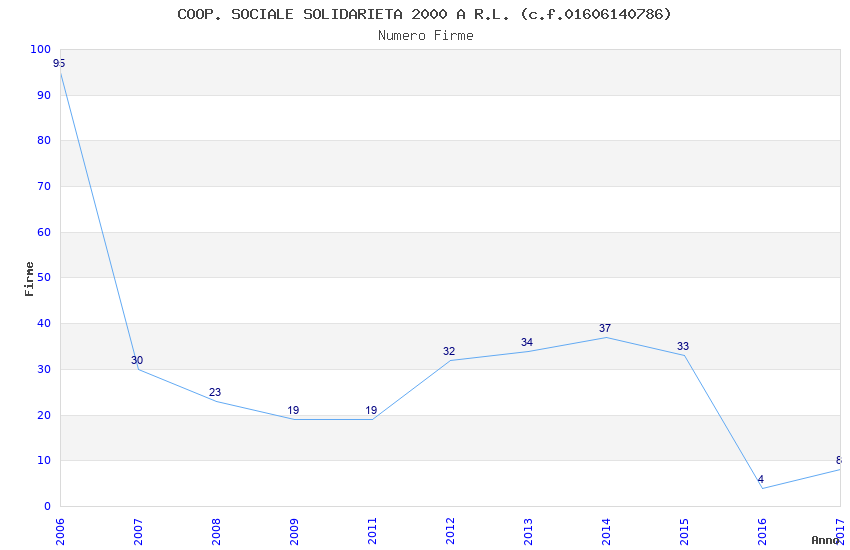Click the y-axis value 90
The width and height of the screenshot is (850, 550).
44,95
